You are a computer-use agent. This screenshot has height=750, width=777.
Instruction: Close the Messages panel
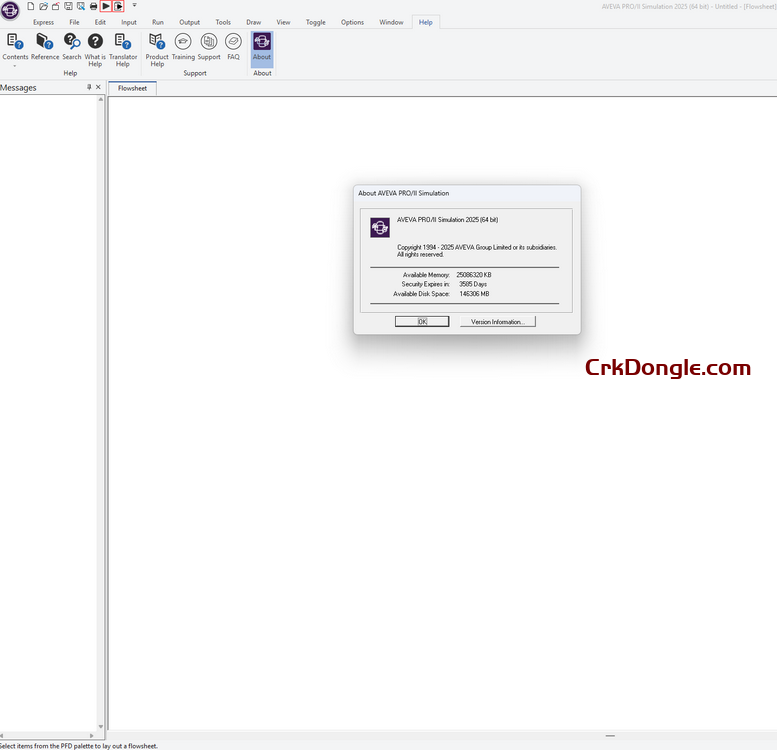point(98,88)
